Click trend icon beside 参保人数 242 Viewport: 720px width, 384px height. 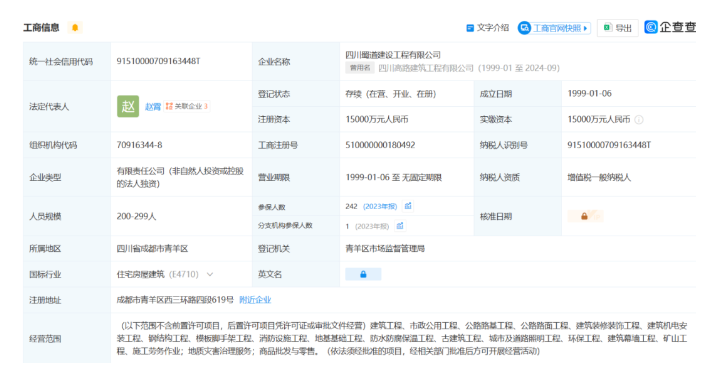pos(408,206)
